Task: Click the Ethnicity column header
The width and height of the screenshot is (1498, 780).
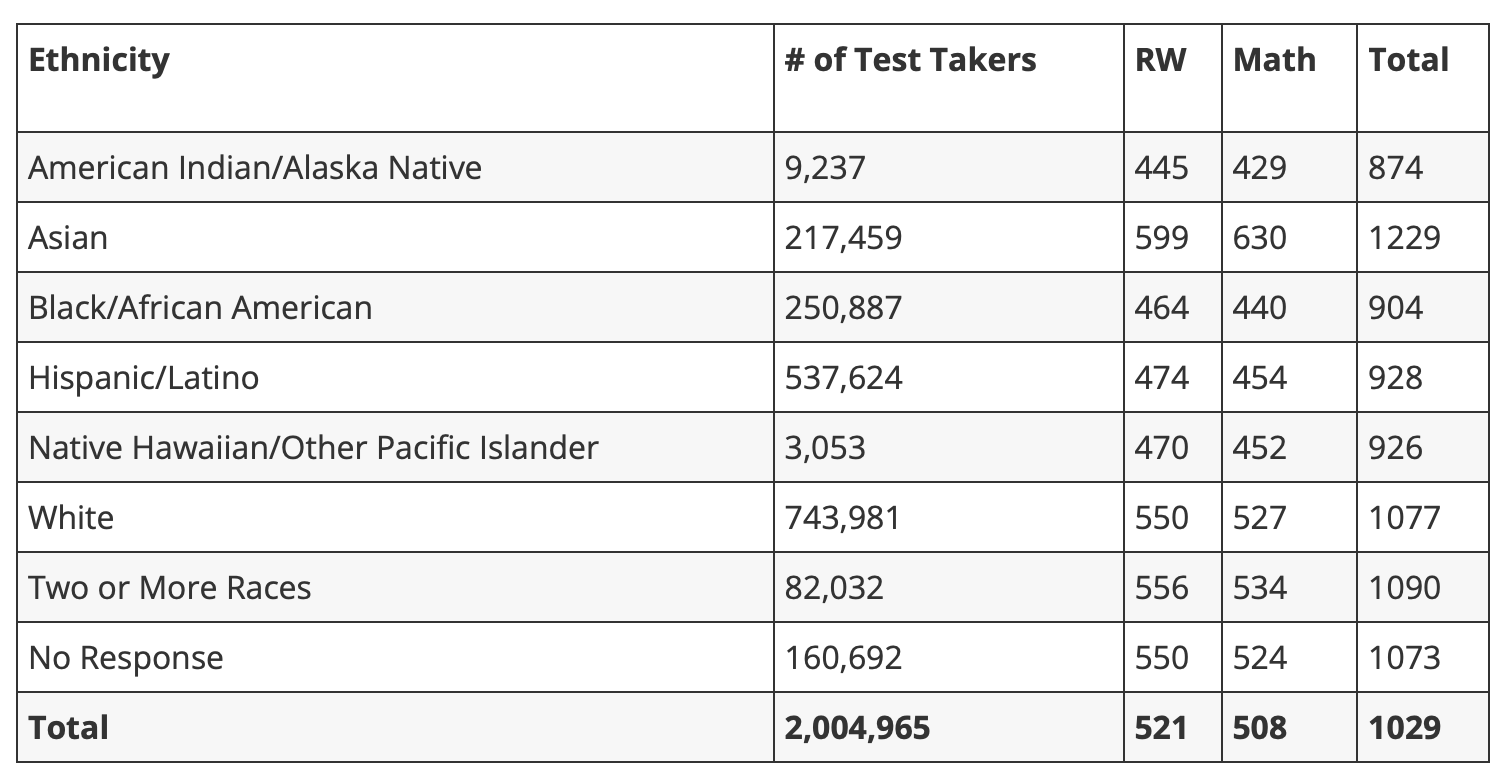Action: tap(98, 60)
